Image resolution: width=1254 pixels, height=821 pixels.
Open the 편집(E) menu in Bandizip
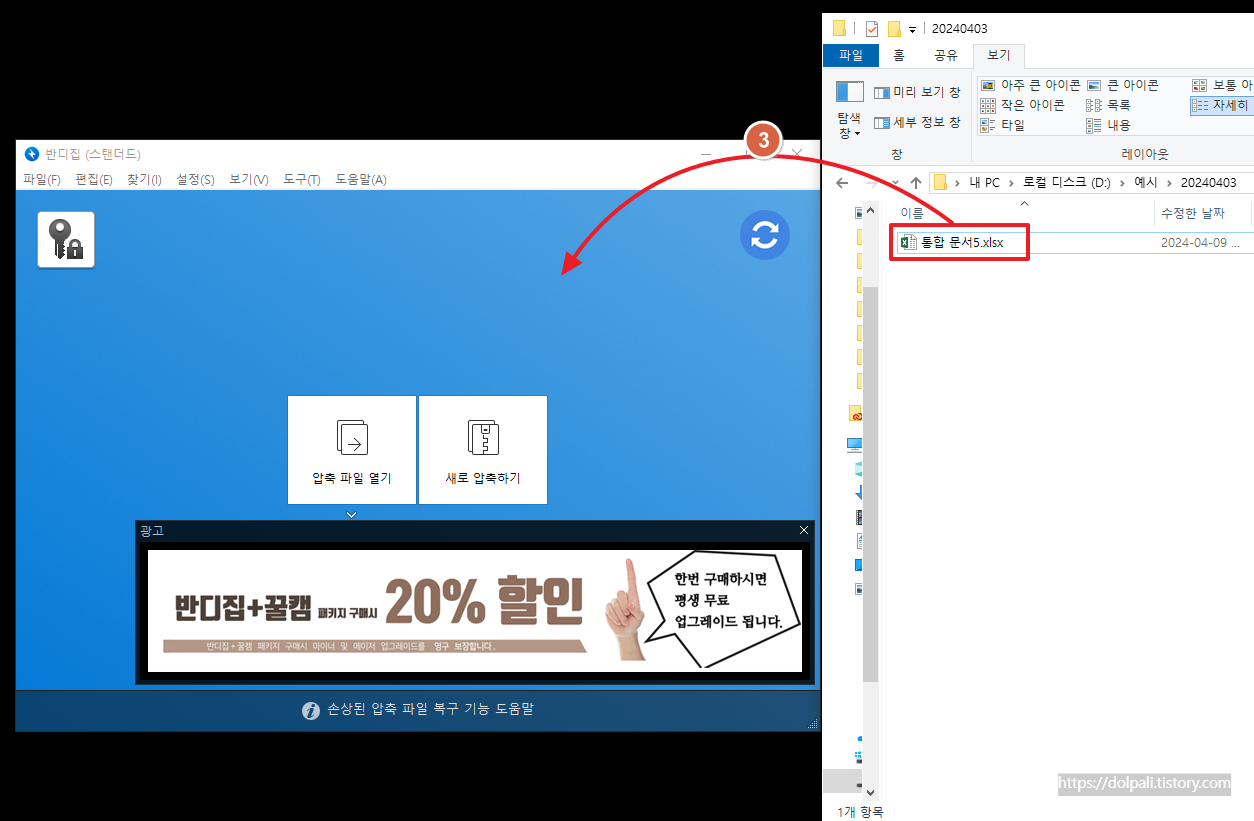coord(94,180)
